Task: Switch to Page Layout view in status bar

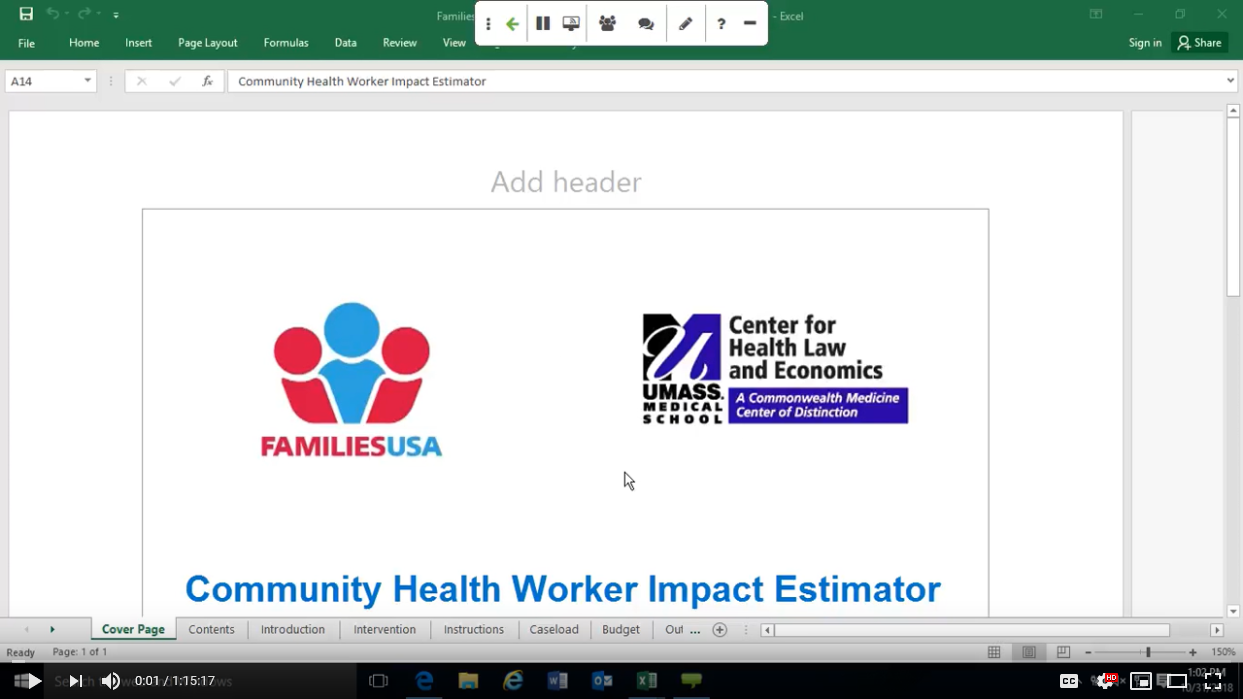Action: tap(1029, 652)
